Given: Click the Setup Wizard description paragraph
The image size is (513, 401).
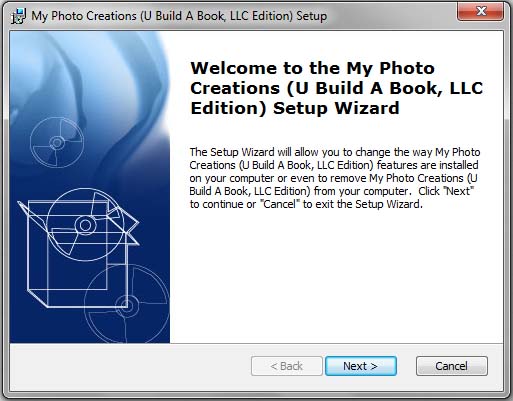Looking at the screenshot, I should [335, 178].
